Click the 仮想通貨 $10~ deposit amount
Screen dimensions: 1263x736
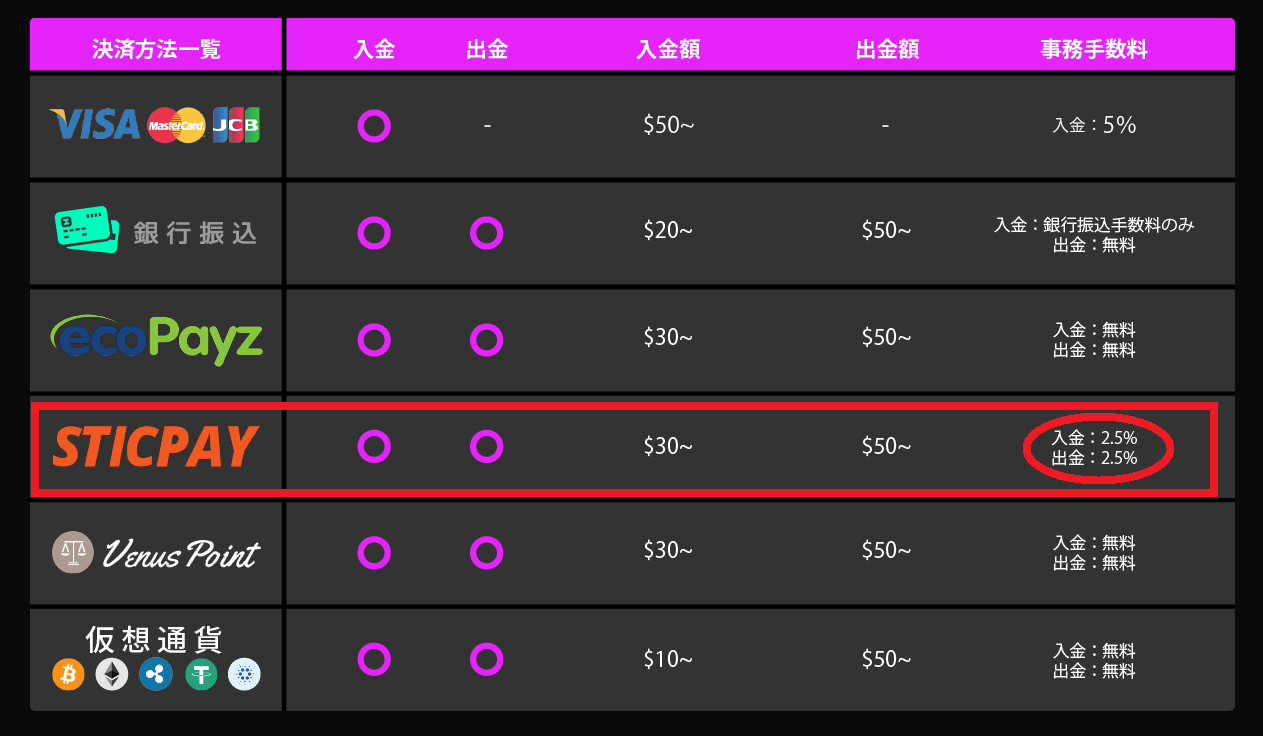coord(668,659)
